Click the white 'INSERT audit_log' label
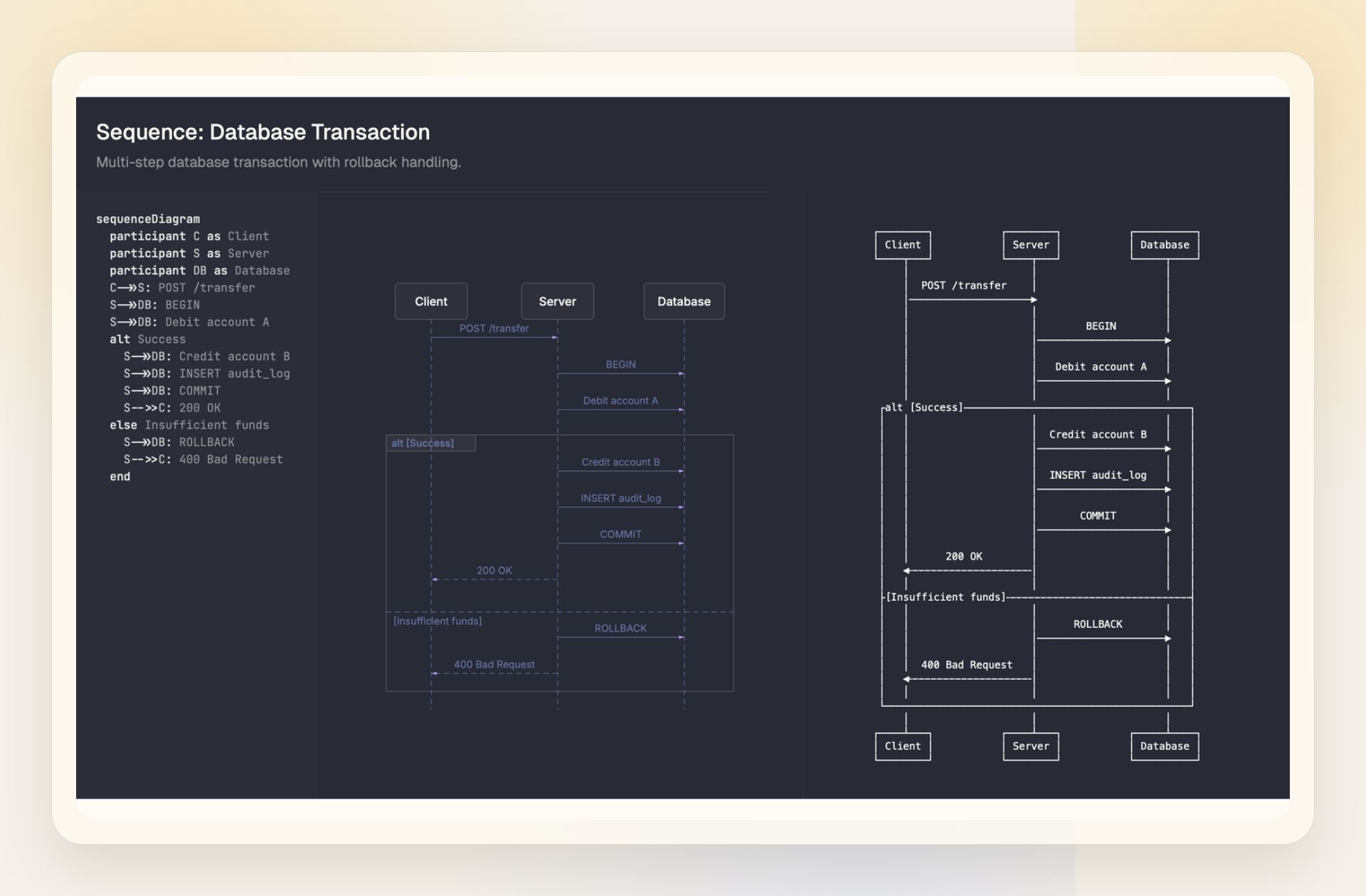1366x896 pixels. tap(1098, 475)
